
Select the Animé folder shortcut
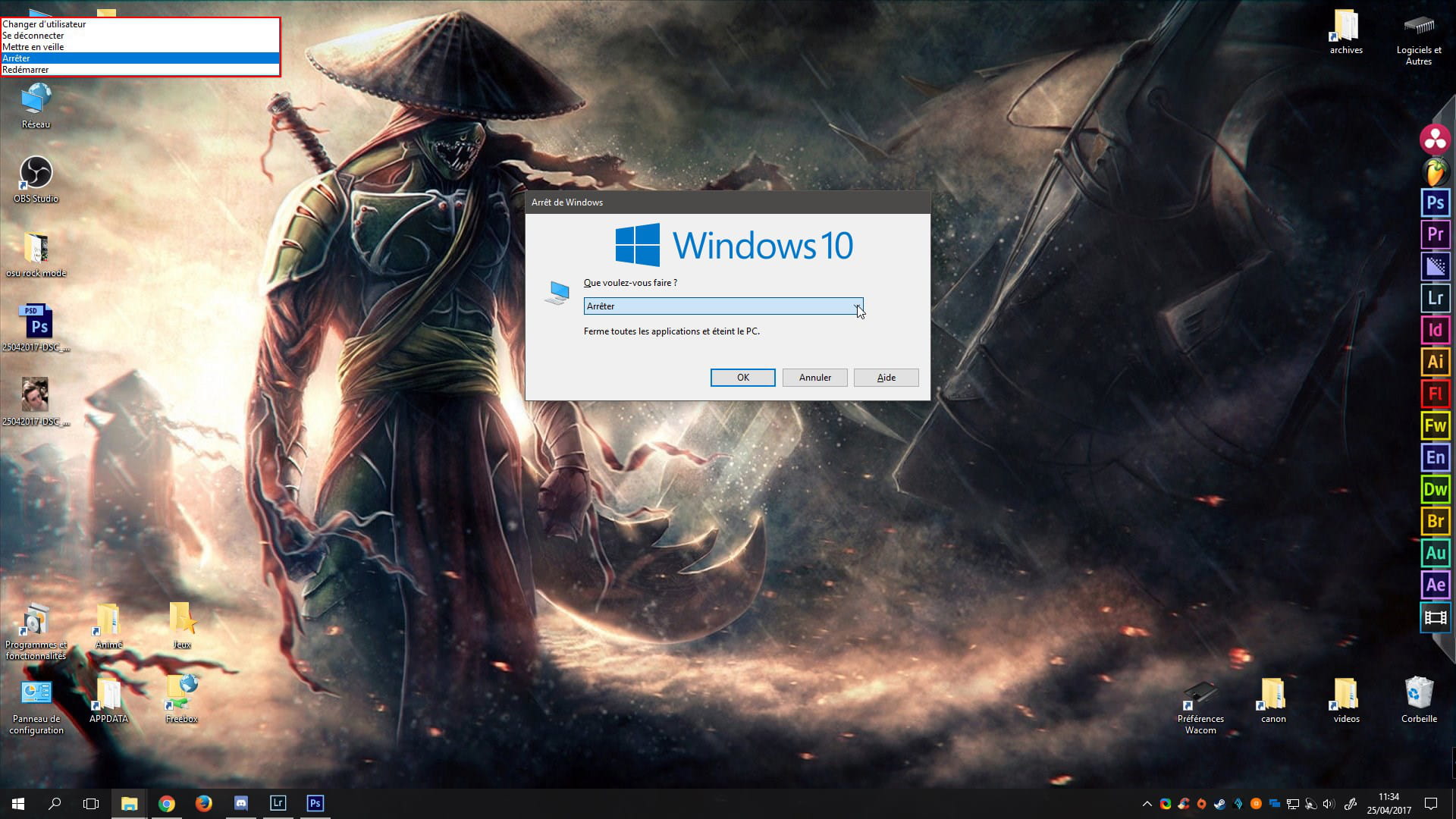point(108,626)
